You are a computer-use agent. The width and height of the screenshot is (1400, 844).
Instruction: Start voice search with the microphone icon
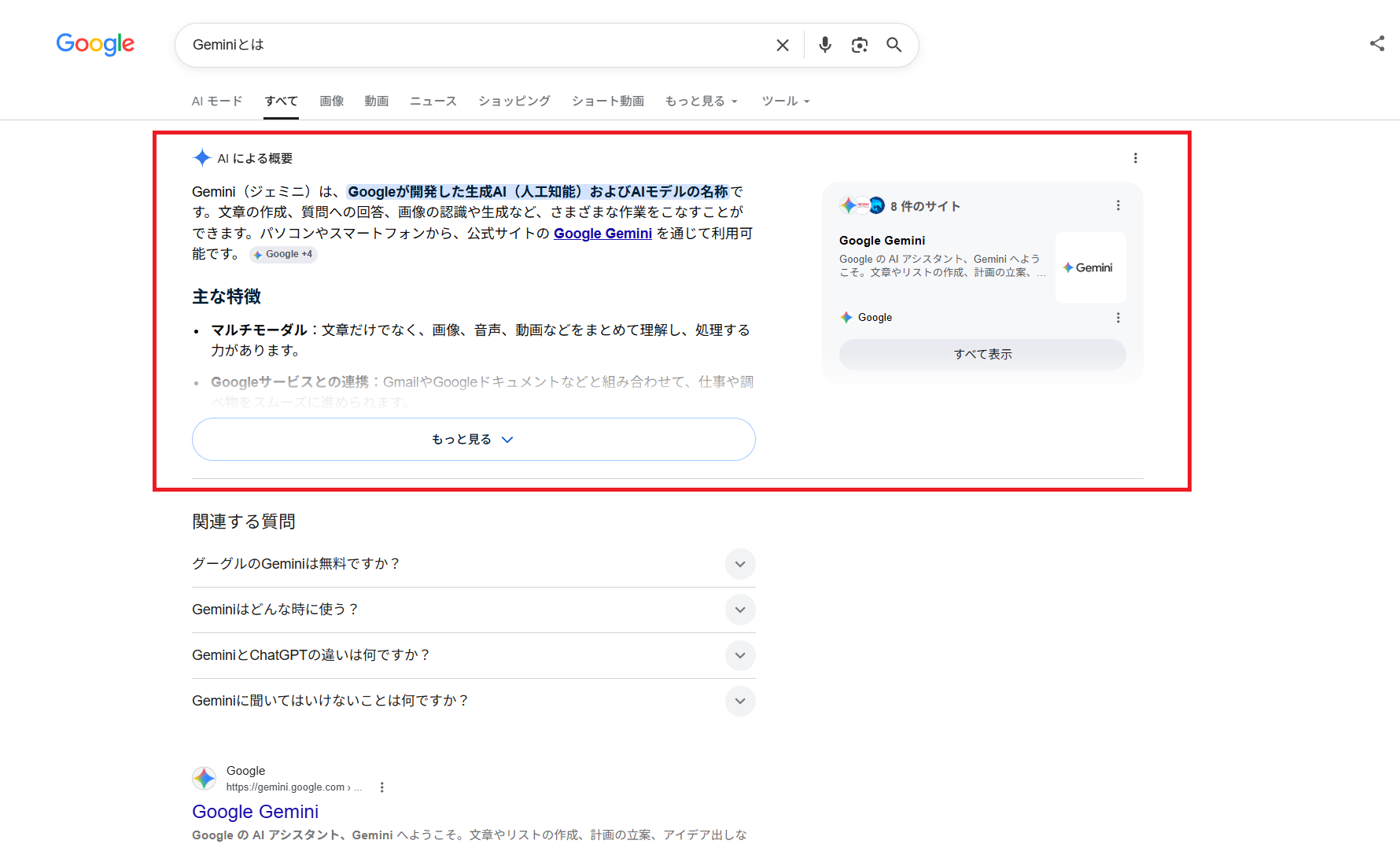825,45
